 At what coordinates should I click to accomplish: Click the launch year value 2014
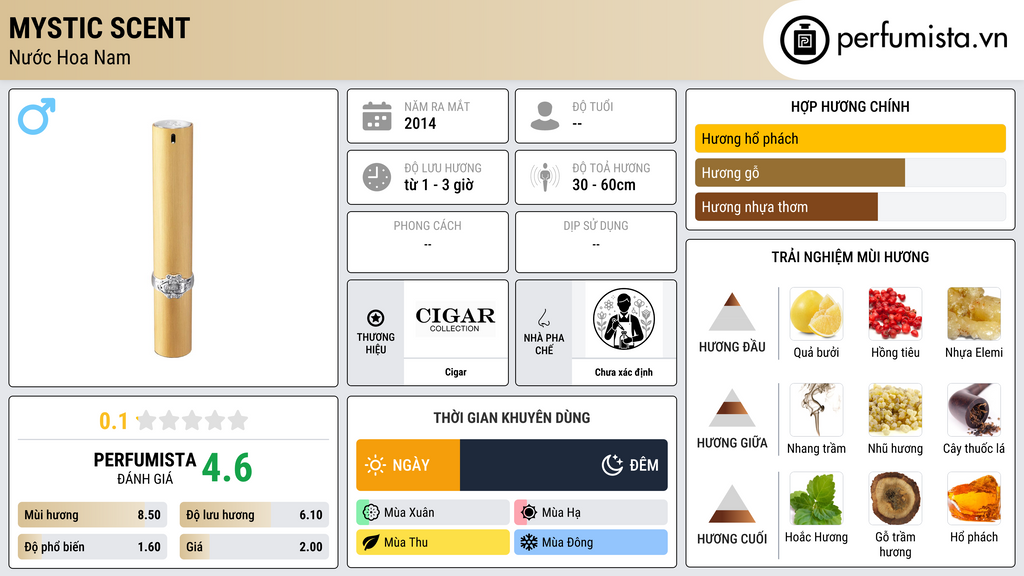pyautogui.click(x=420, y=123)
